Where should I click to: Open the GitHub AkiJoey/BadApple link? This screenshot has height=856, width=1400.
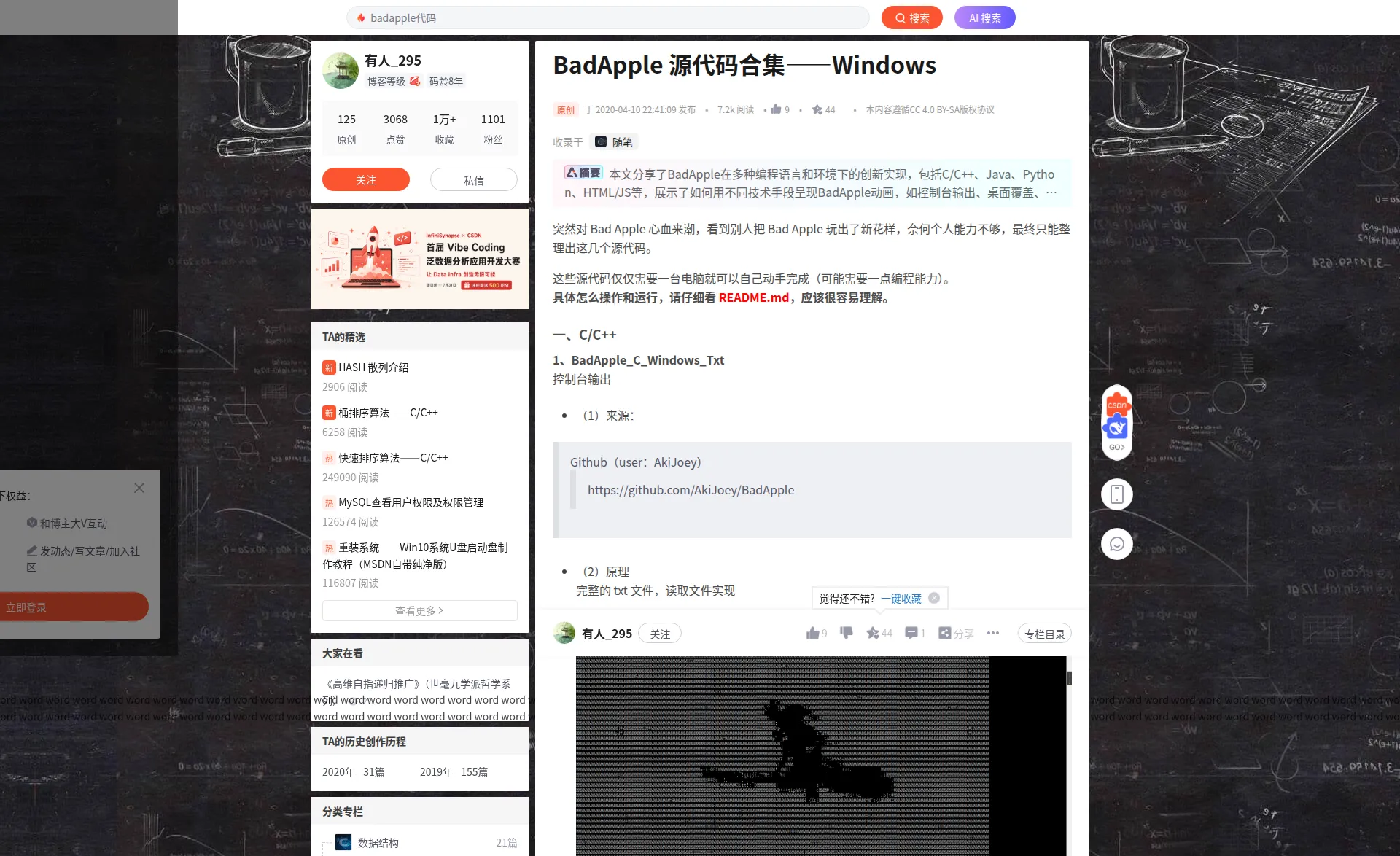691,490
